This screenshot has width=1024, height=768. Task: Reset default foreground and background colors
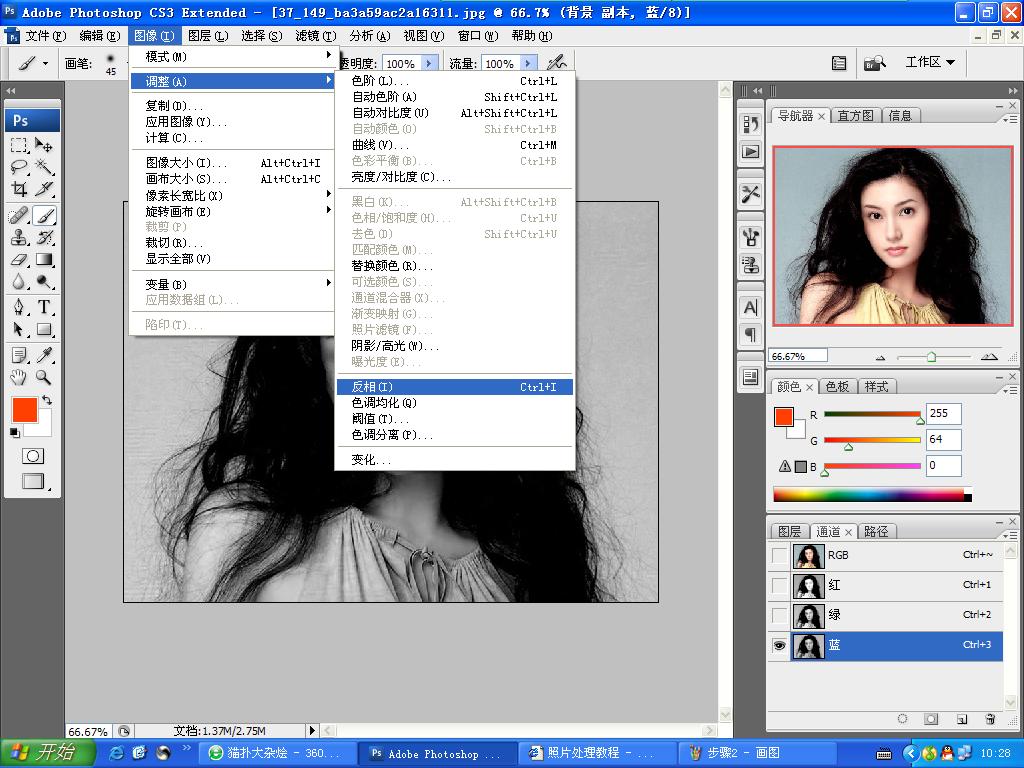(x=15, y=432)
